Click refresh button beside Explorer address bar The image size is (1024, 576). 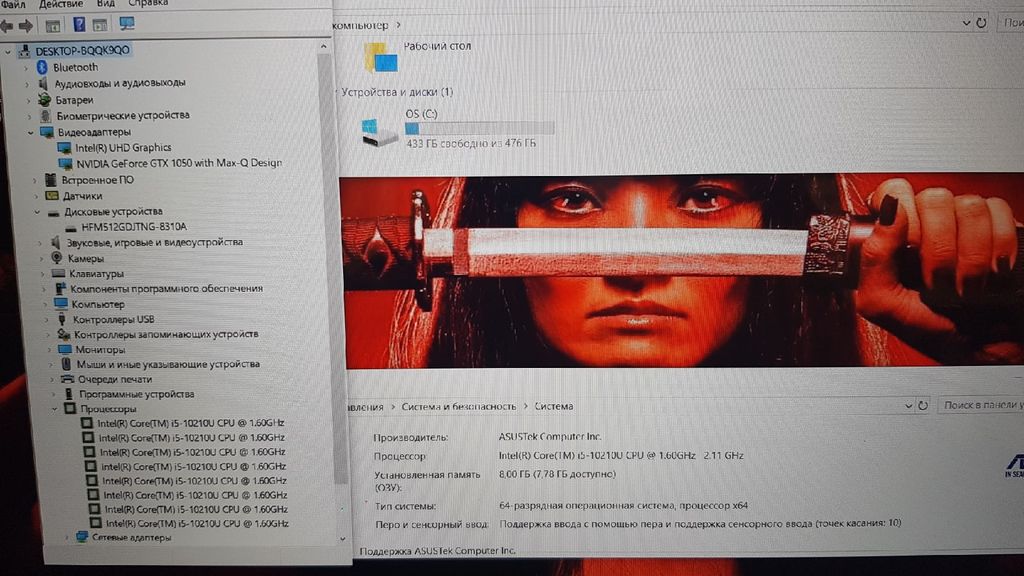[x=981, y=22]
